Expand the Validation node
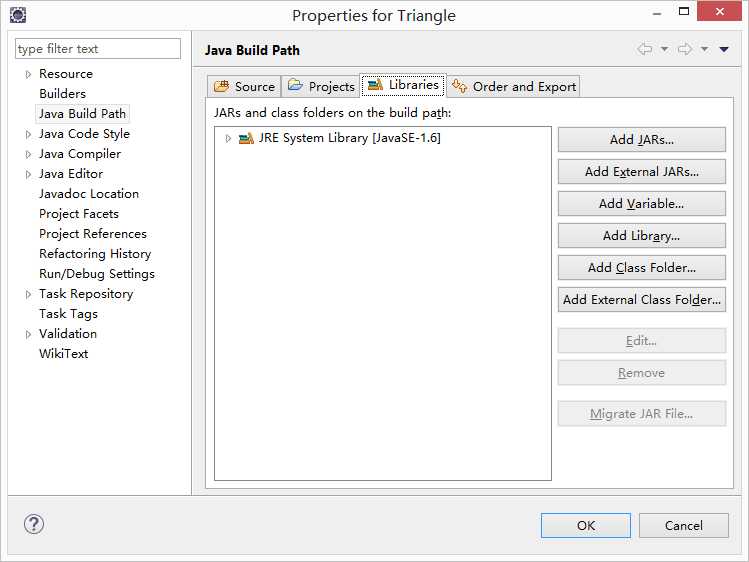Image resolution: width=749 pixels, height=562 pixels. coord(28,334)
